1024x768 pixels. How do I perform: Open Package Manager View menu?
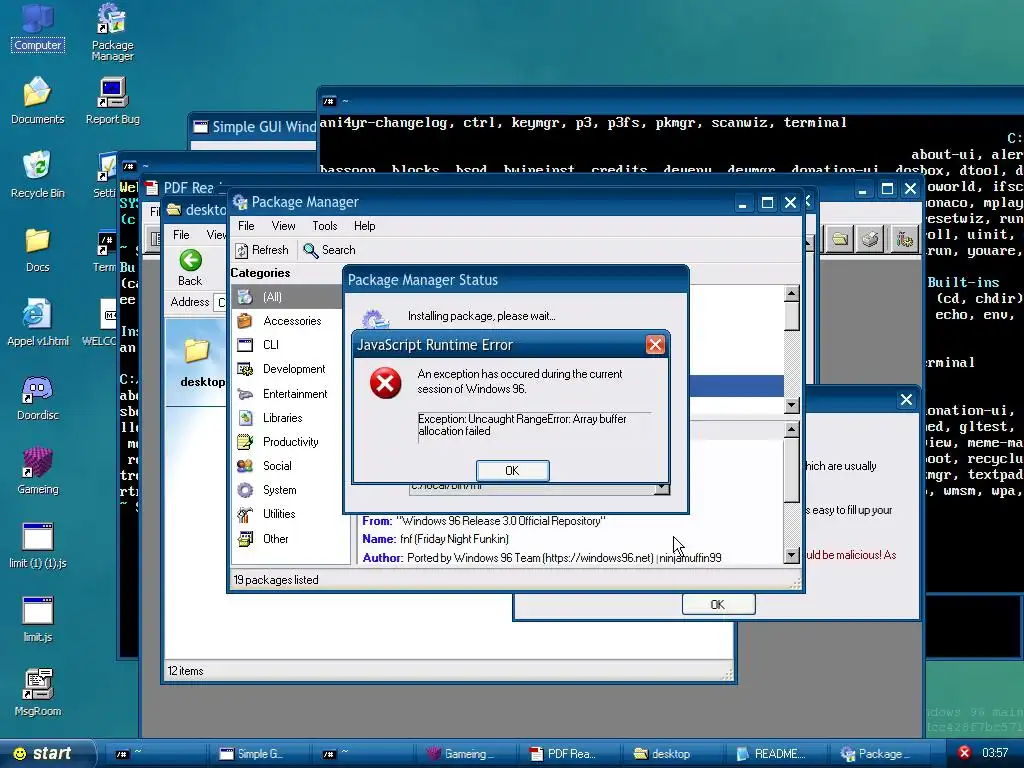283,226
